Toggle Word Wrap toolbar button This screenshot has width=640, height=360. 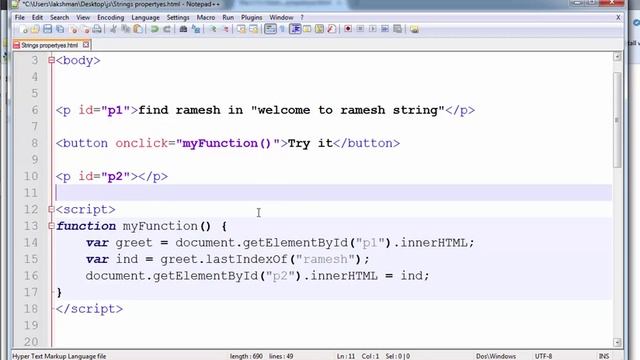coord(270,29)
